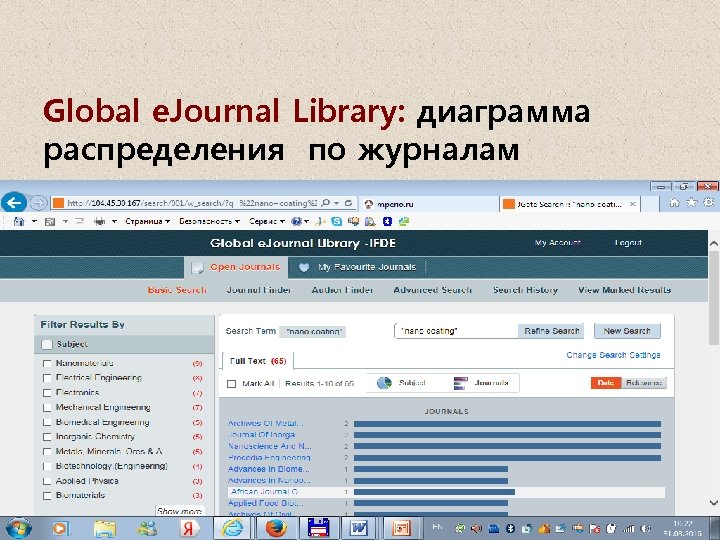Open Firefox from the taskbar

(x=276, y=529)
